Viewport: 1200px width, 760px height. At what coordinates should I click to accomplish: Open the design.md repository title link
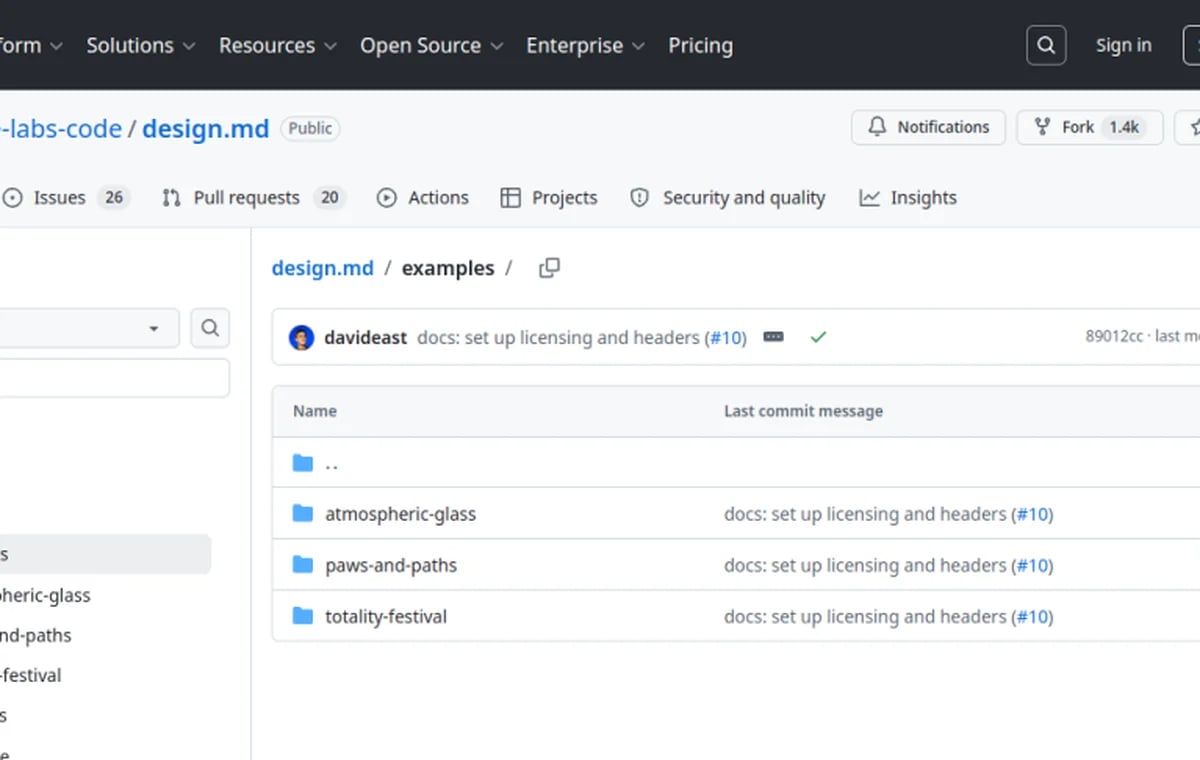click(x=206, y=128)
